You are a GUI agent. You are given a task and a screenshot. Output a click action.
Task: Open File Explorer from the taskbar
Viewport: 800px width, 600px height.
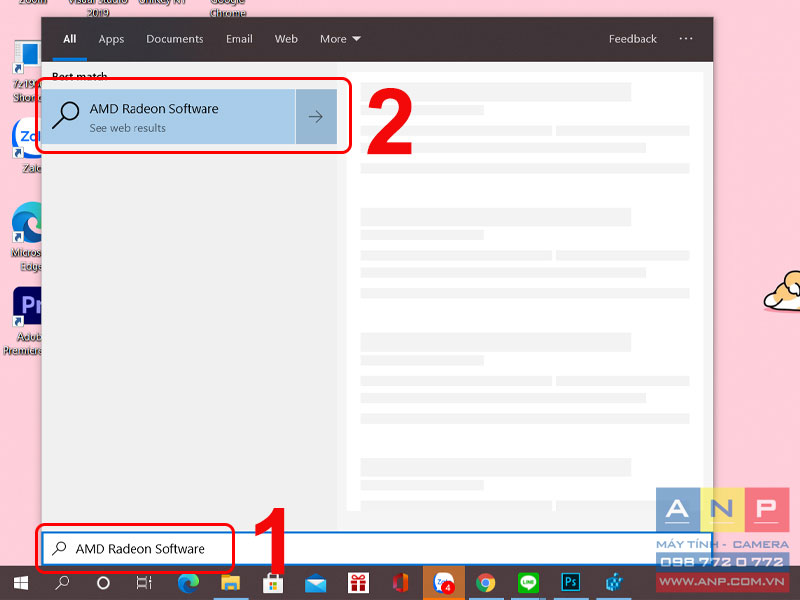pos(230,583)
